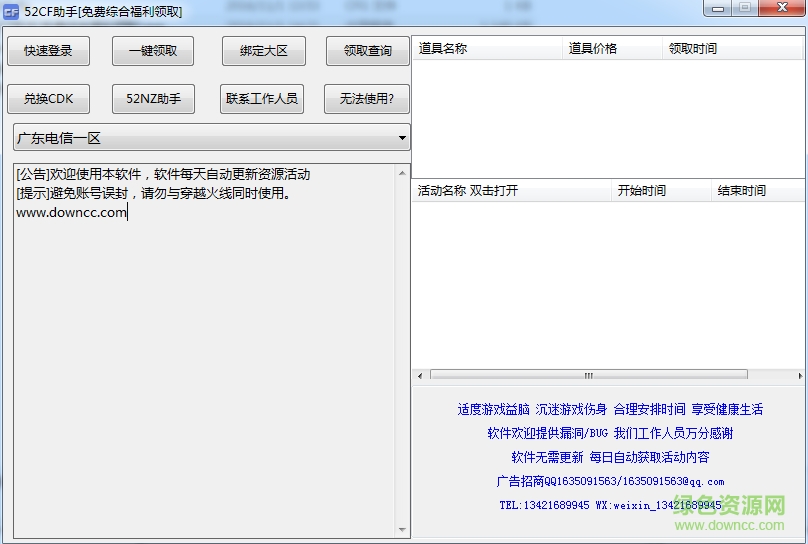The image size is (808, 544).
Task: Click the announcement box scroll up arrow
Action: (402, 173)
